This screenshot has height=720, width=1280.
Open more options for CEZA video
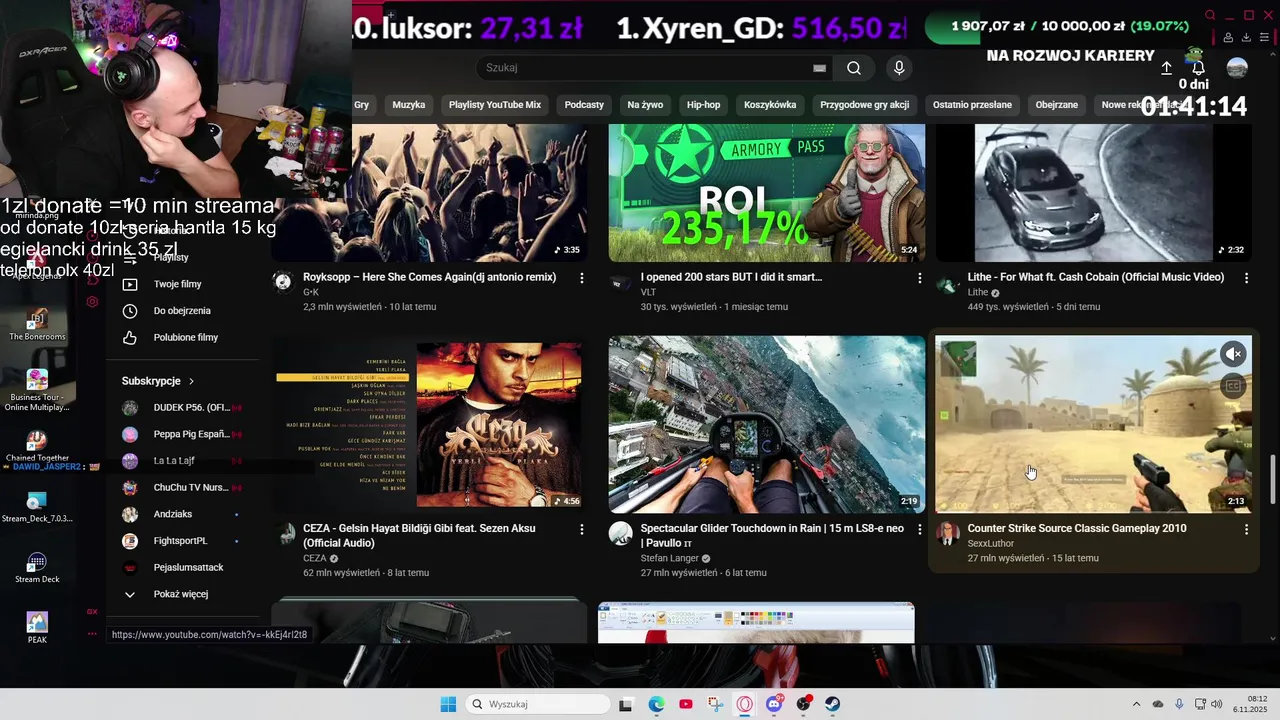581,529
